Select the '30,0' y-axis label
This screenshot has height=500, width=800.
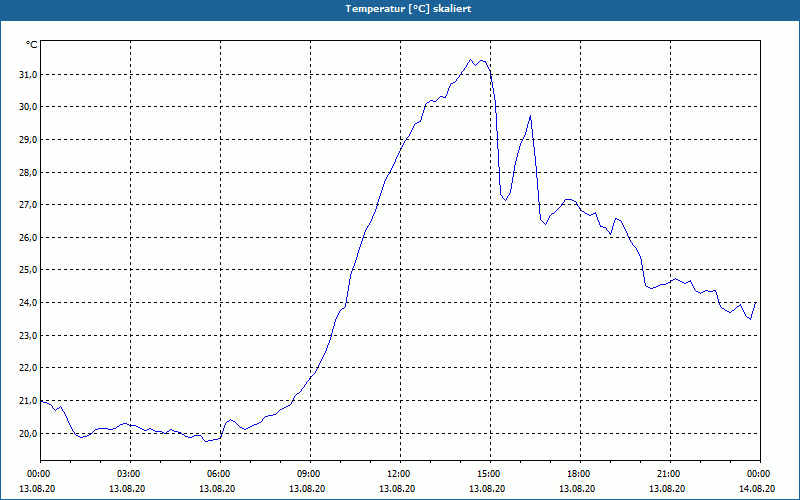tap(28, 107)
